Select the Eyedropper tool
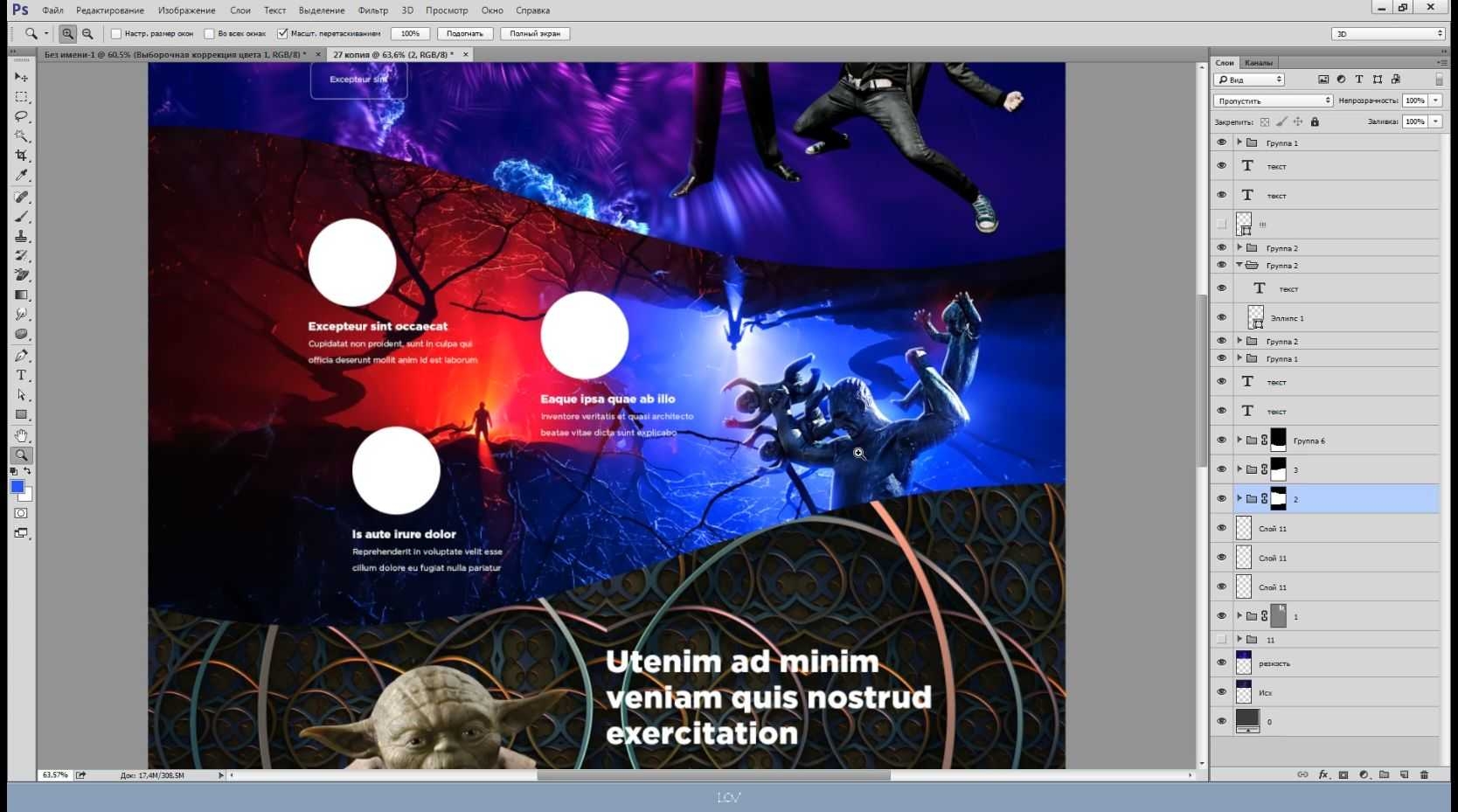Viewport: 1458px width, 812px height. pyautogui.click(x=22, y=176)
